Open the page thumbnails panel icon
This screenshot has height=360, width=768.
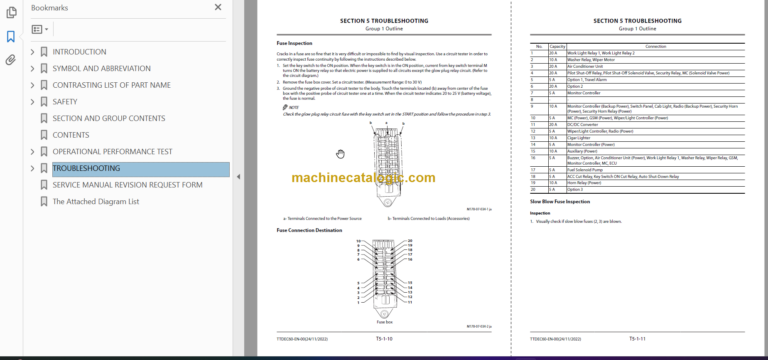[11, 13]
